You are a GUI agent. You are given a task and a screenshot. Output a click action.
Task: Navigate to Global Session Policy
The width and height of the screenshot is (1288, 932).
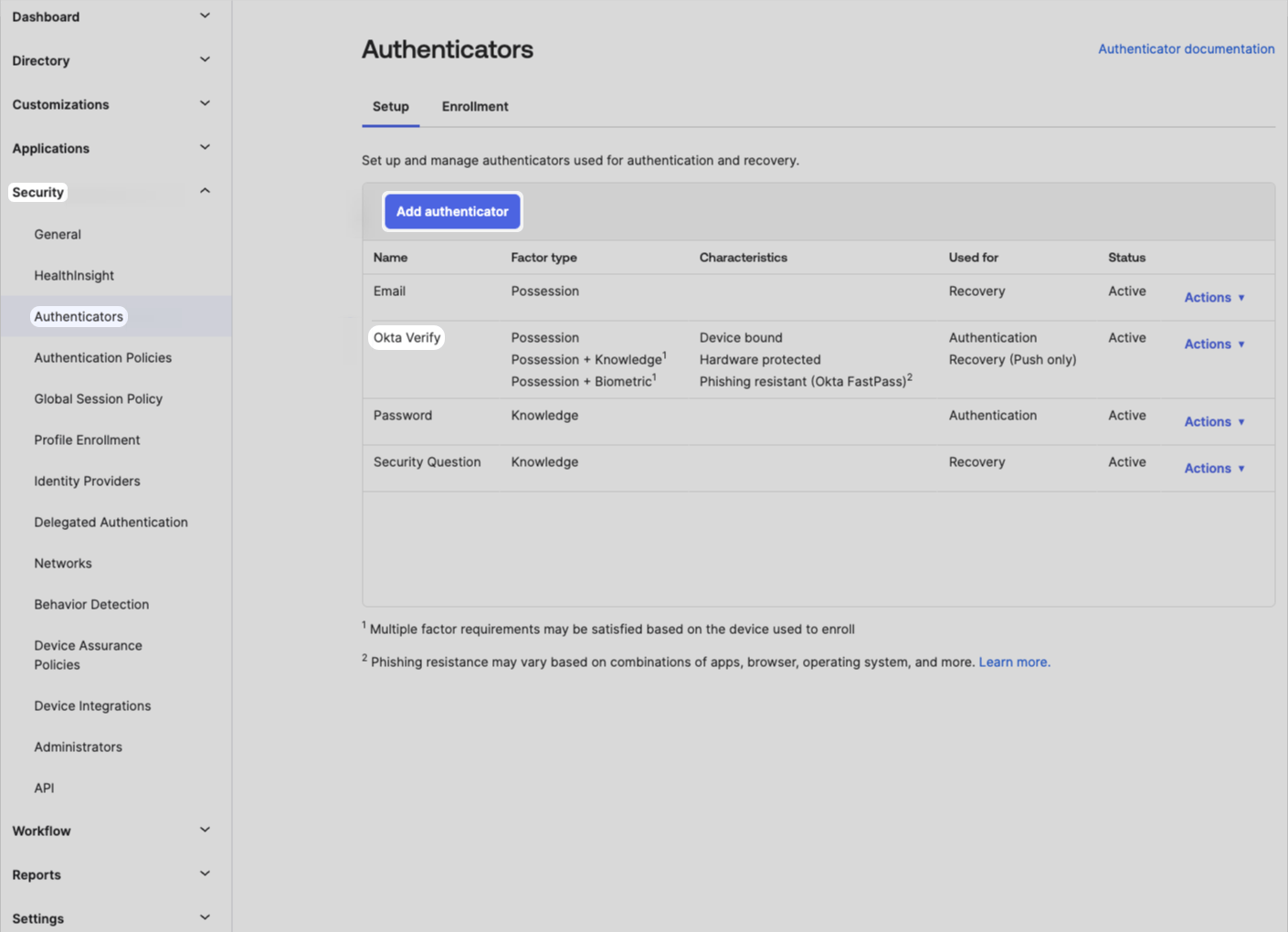[99, 398]
